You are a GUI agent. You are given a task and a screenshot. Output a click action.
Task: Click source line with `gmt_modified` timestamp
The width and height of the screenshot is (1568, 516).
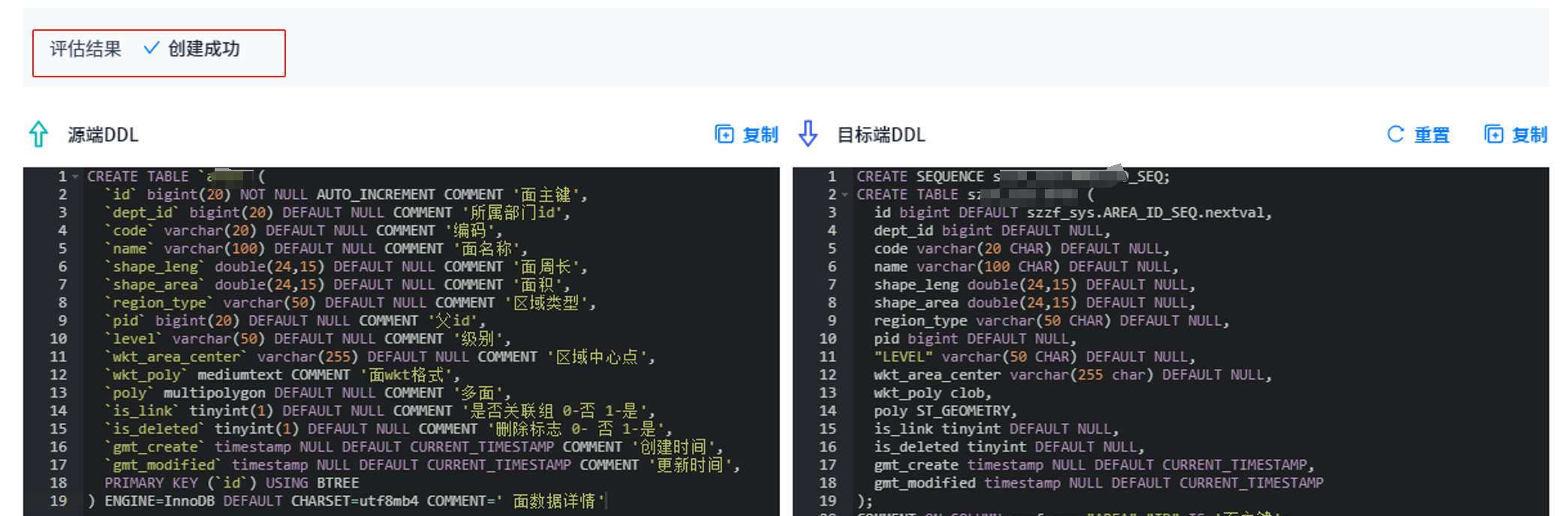422,465
